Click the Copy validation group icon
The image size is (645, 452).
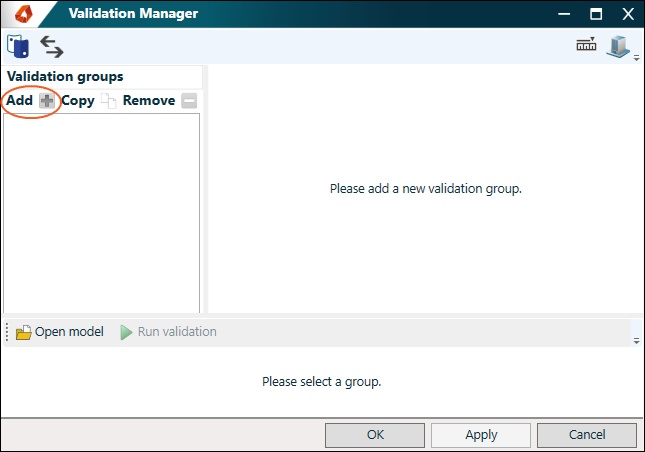(109, 101)
